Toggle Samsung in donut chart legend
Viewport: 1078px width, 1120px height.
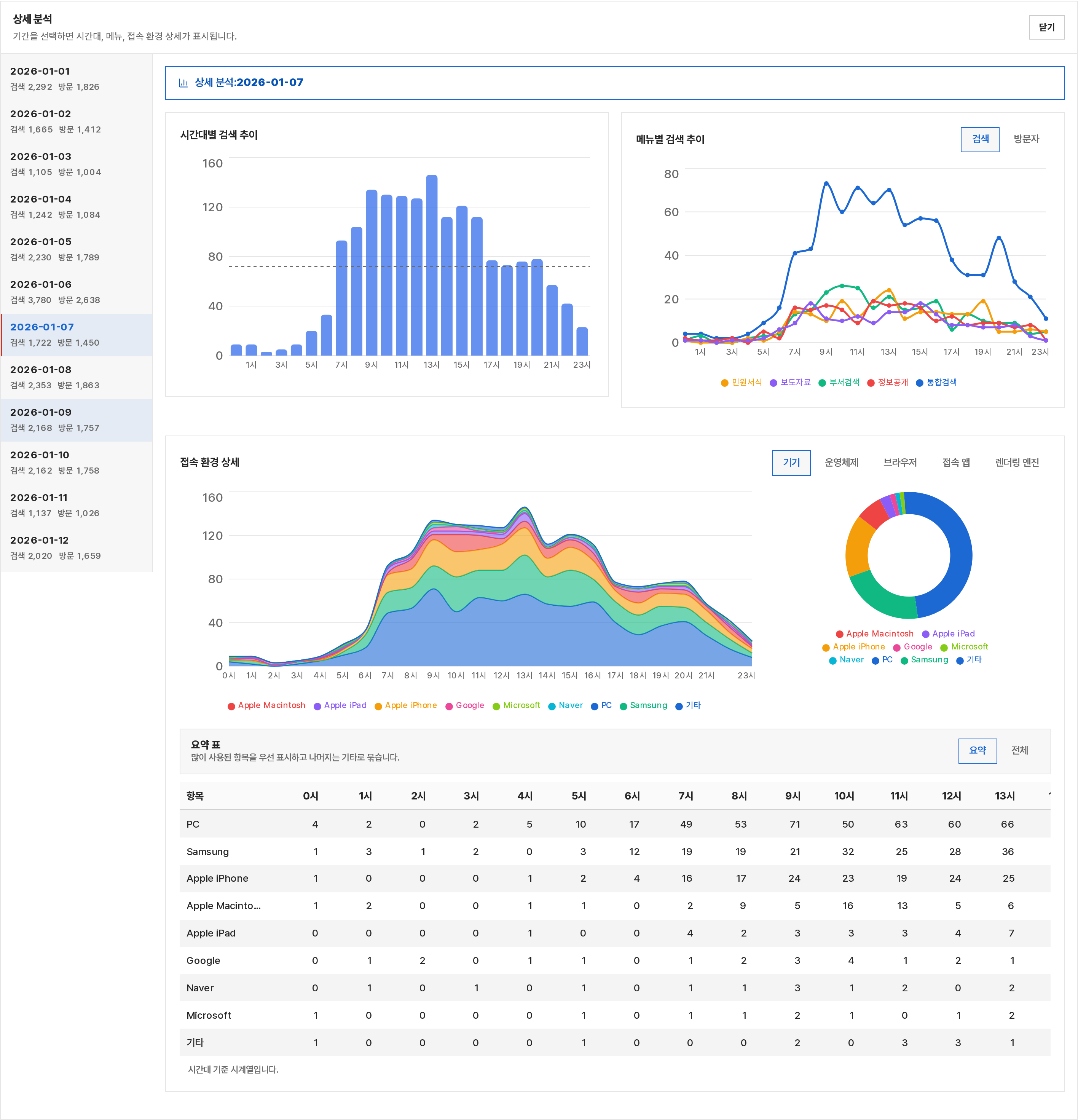(924, 660)
